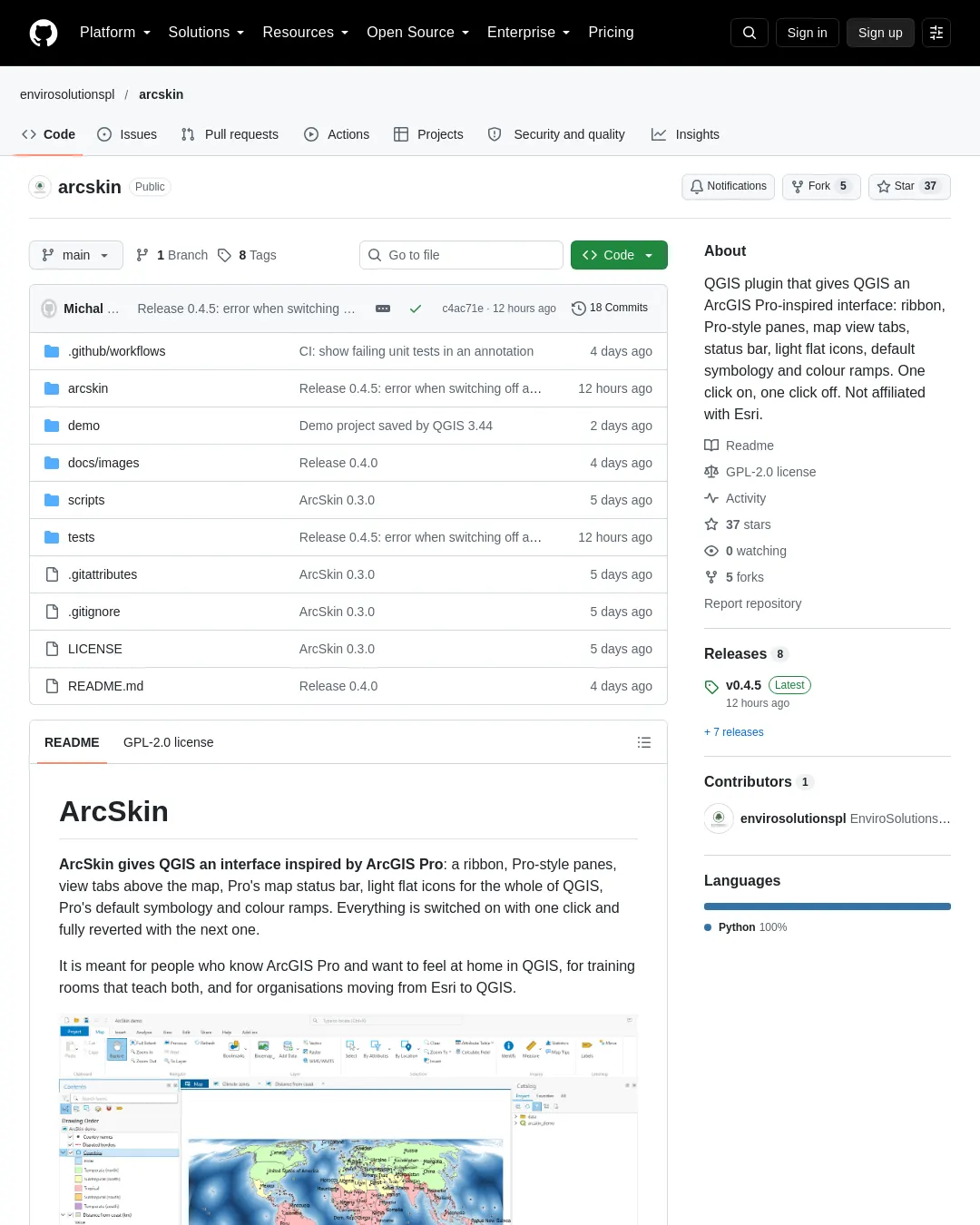
Task: Switch to the Actions tab
Action: tap(337, 134)
